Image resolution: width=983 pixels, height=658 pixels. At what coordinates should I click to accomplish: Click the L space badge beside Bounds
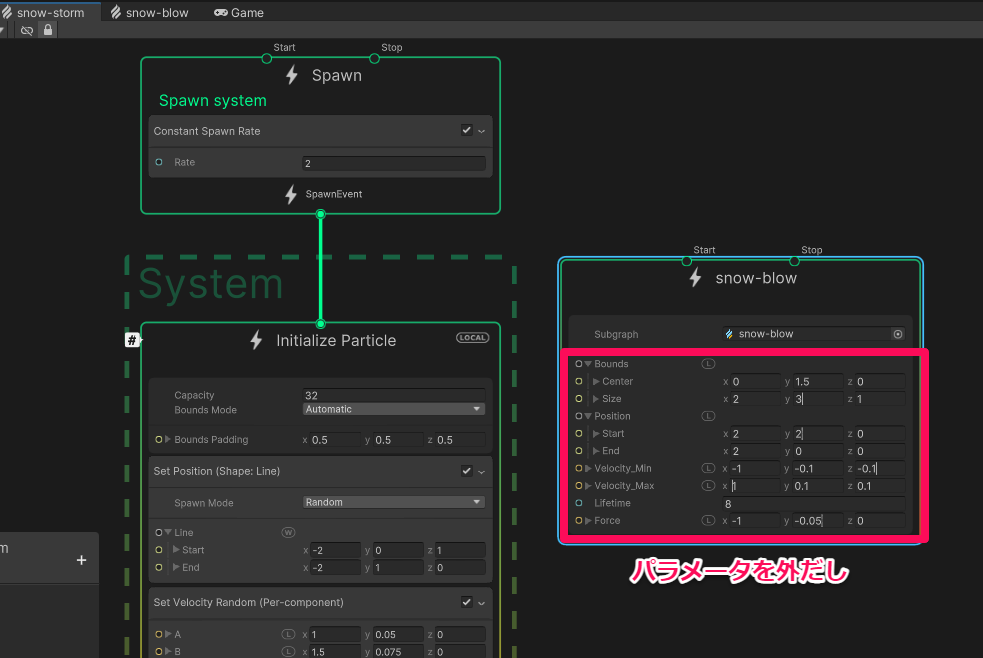(x=708, y=364)
